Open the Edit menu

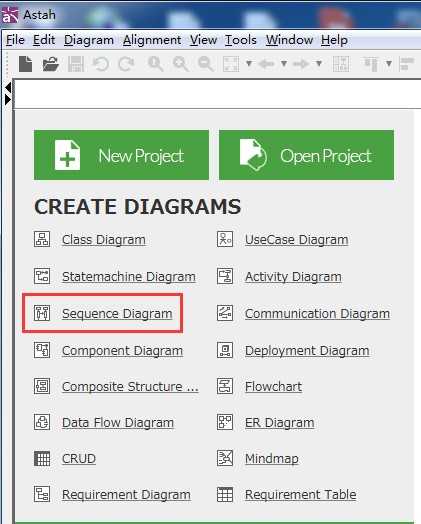pos(44,40)
